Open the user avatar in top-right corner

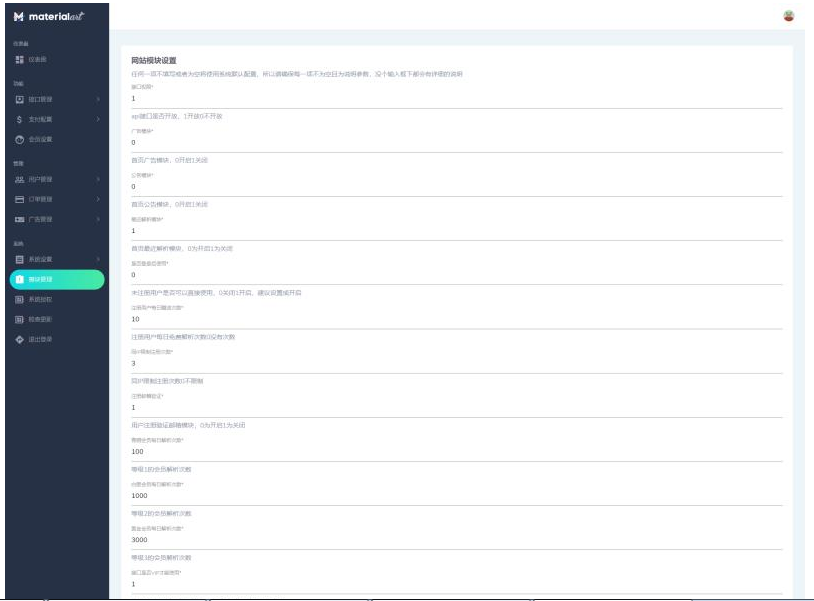pyautogui.click(x=788, y=15)
